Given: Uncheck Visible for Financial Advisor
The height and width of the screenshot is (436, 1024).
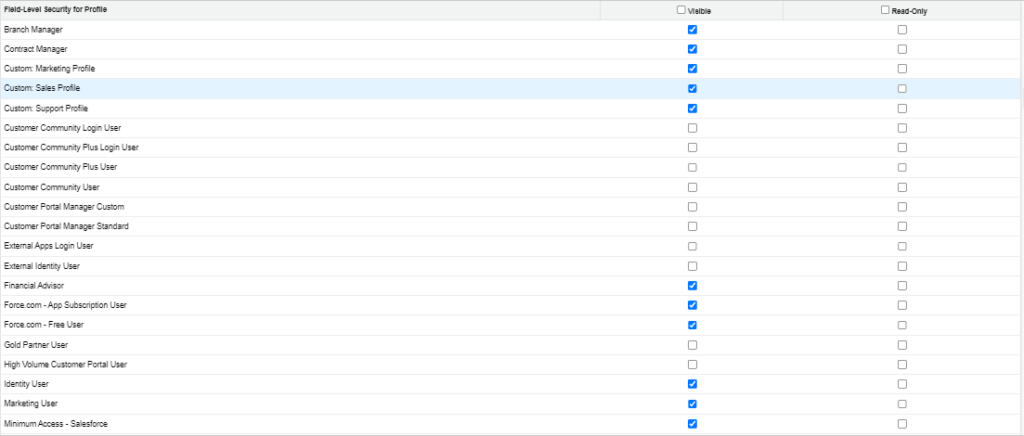Looking at the screenshot, I should (692, 286).
